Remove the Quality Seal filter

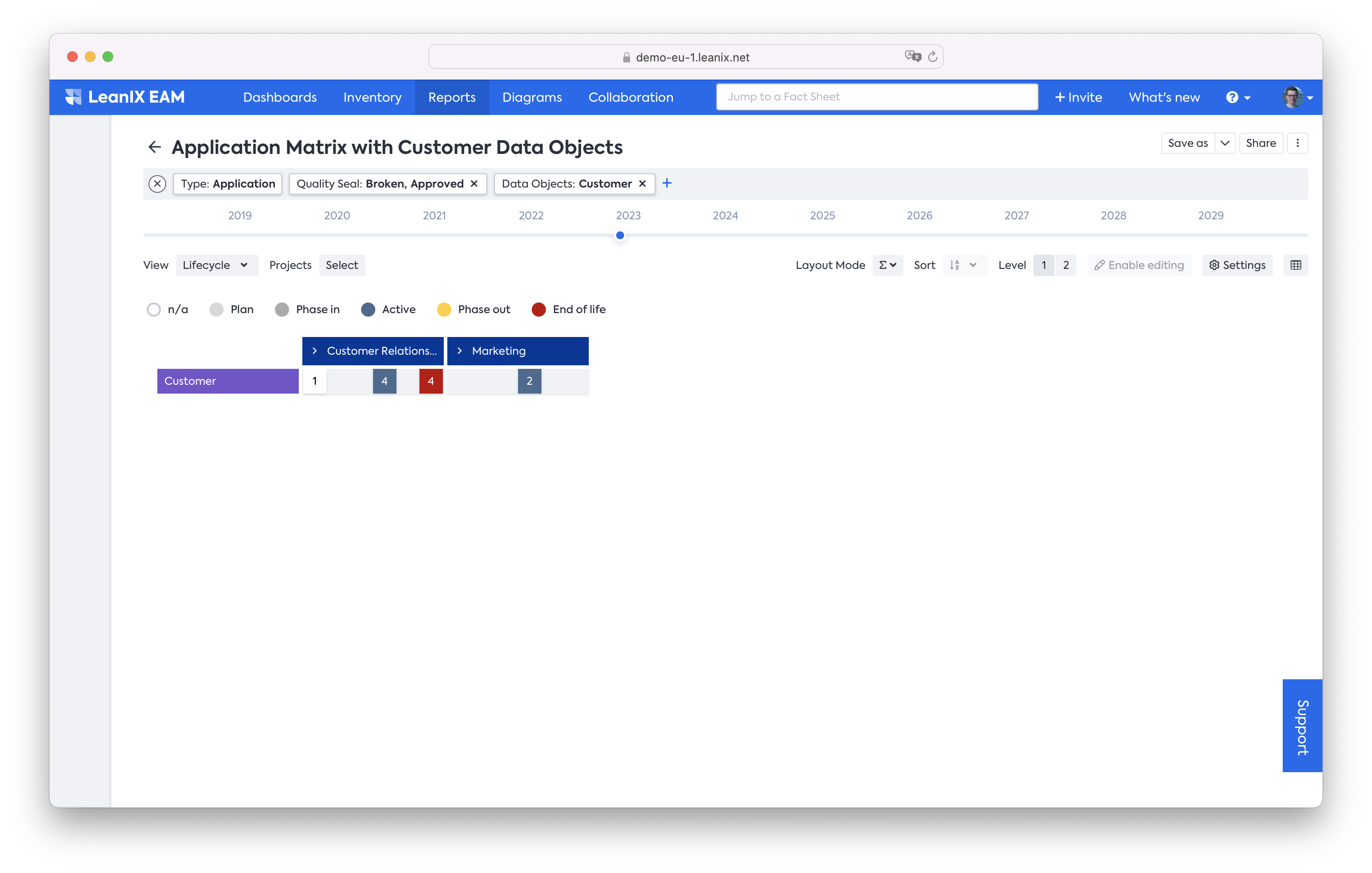click(474, 184)
